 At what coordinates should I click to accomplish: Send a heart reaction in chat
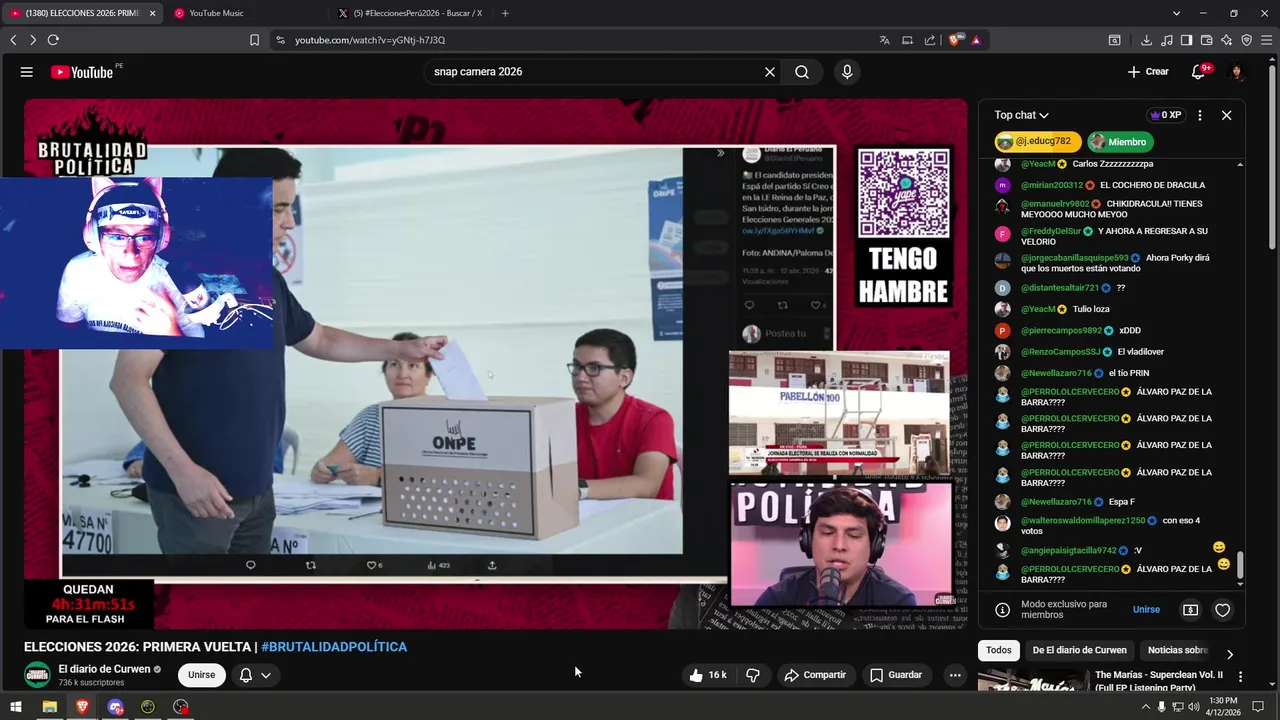click(x=1222, y=610)
